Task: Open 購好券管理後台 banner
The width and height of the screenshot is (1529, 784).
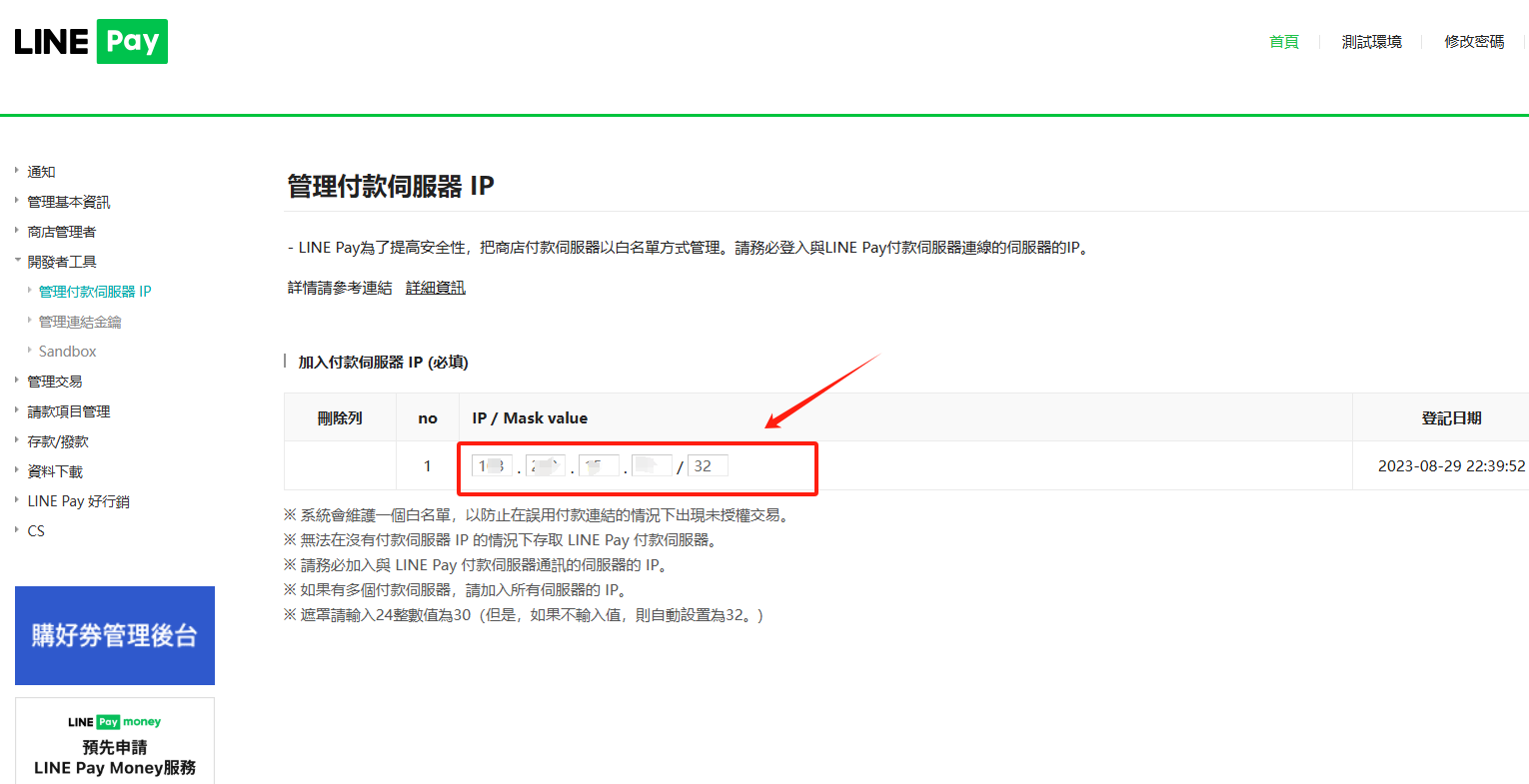Action: click(115, 635)
